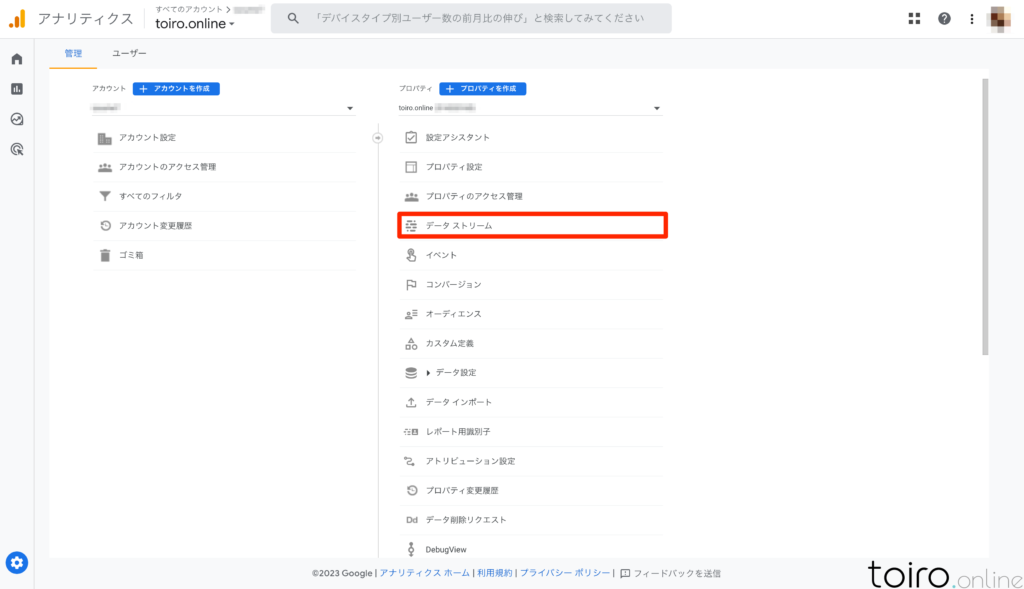Expand the データ設定 tree item

coord(429,373)
